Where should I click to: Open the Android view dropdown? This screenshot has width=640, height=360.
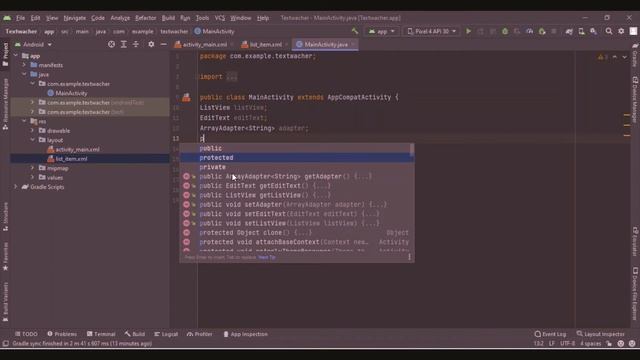click(x=33, y=44)
